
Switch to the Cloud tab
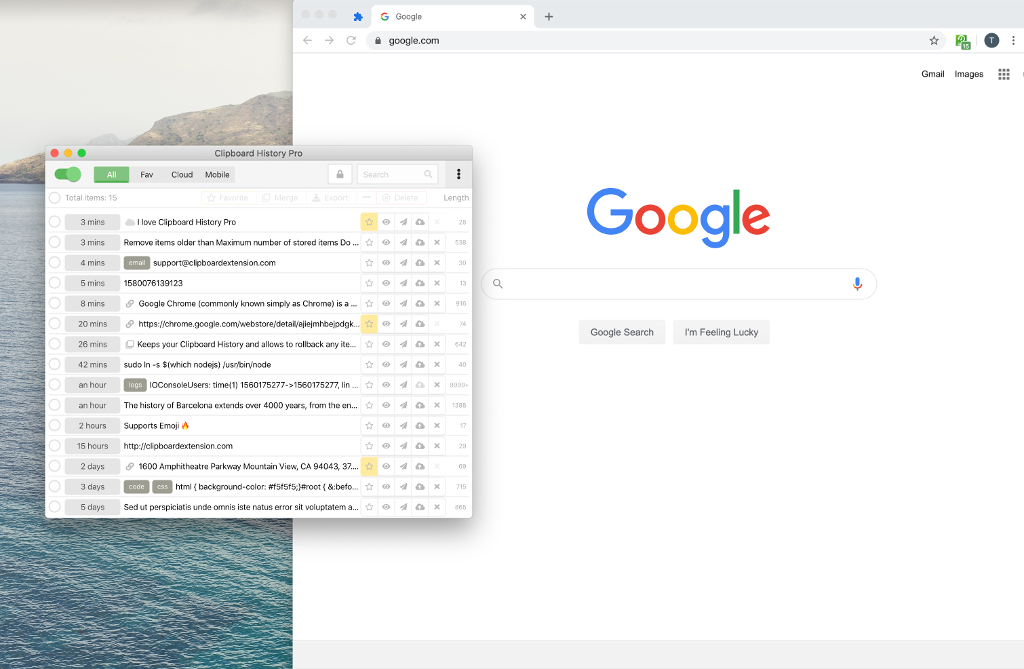pyautogui.click(x=182, y=174)
